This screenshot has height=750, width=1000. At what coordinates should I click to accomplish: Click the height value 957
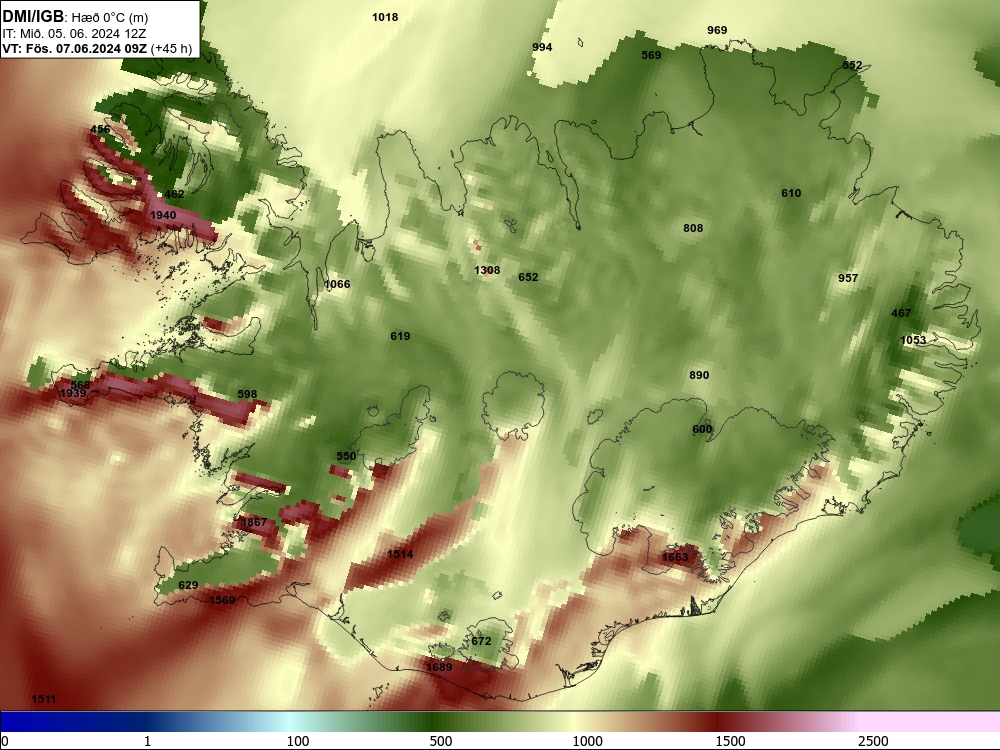[848, 278]
